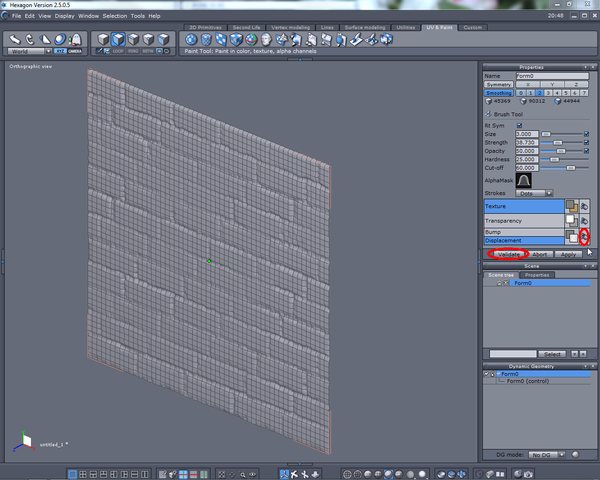
Task: Select the highlighted smooth shaded display icon
Action: [x=388, y=474]
